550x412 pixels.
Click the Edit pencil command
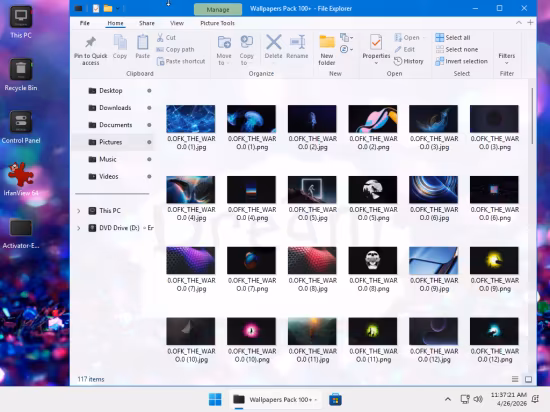tap(404, 49)
